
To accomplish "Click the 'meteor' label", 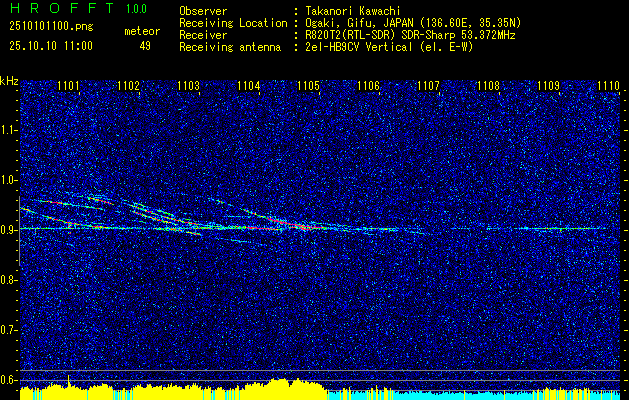I will (x=142, y=31).
